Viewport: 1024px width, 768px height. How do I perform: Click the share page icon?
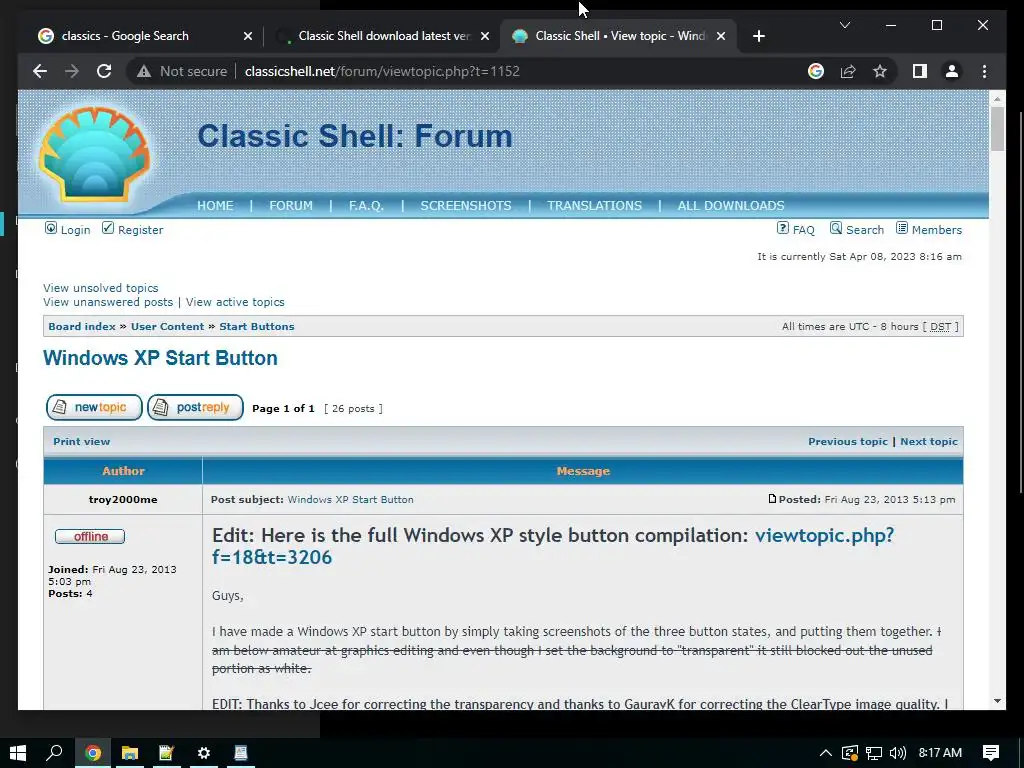[848, 71]
